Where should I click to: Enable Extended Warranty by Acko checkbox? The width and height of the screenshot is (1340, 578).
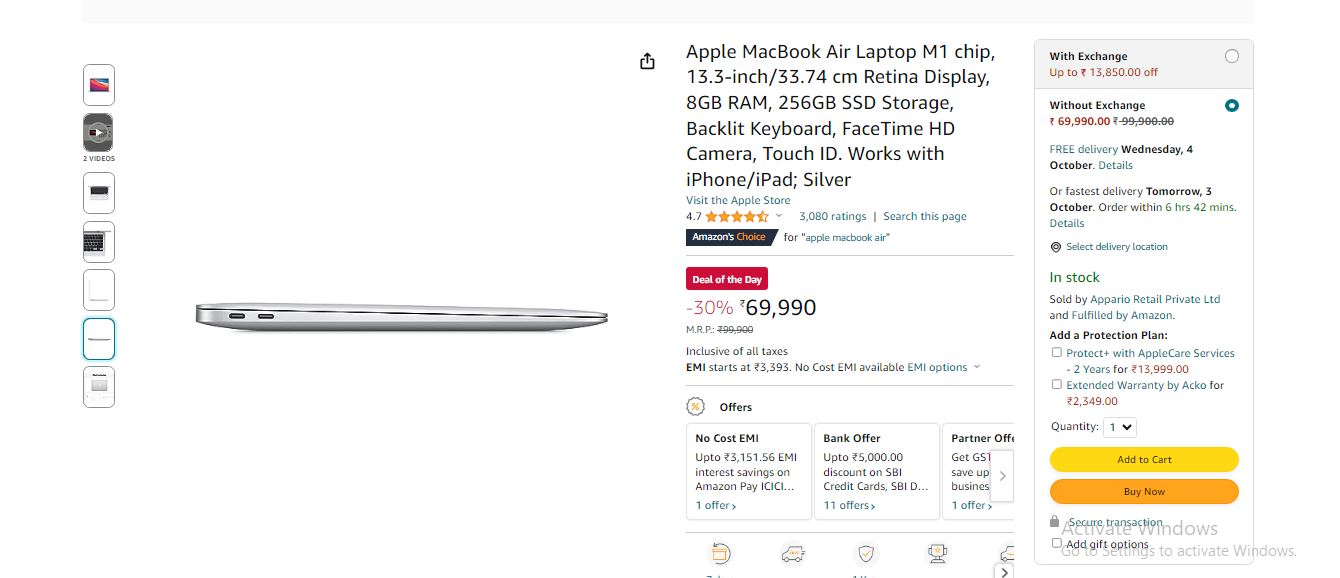pyautogui.click(x=1057, y=385)
